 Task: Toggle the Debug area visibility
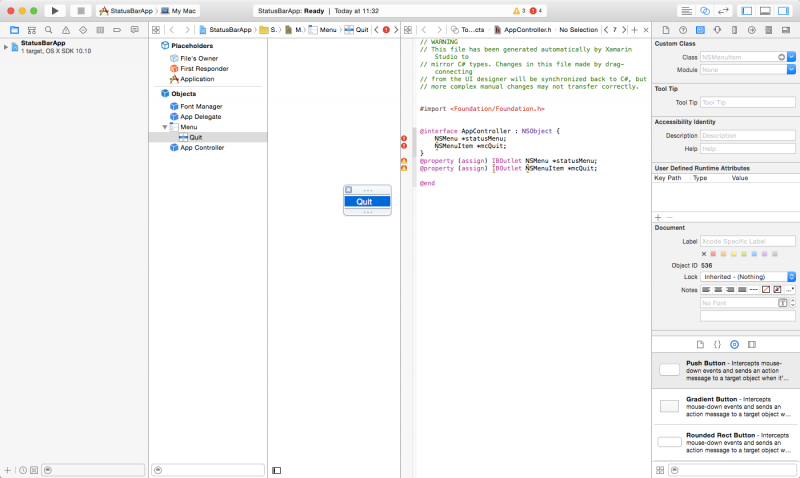pos(767,10)
